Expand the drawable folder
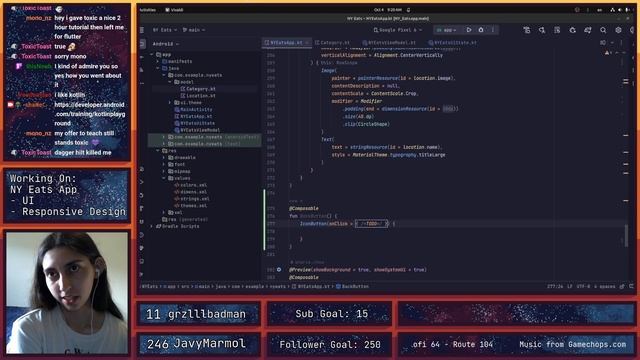This screenshot has width=640, height=360. [164, 158]
